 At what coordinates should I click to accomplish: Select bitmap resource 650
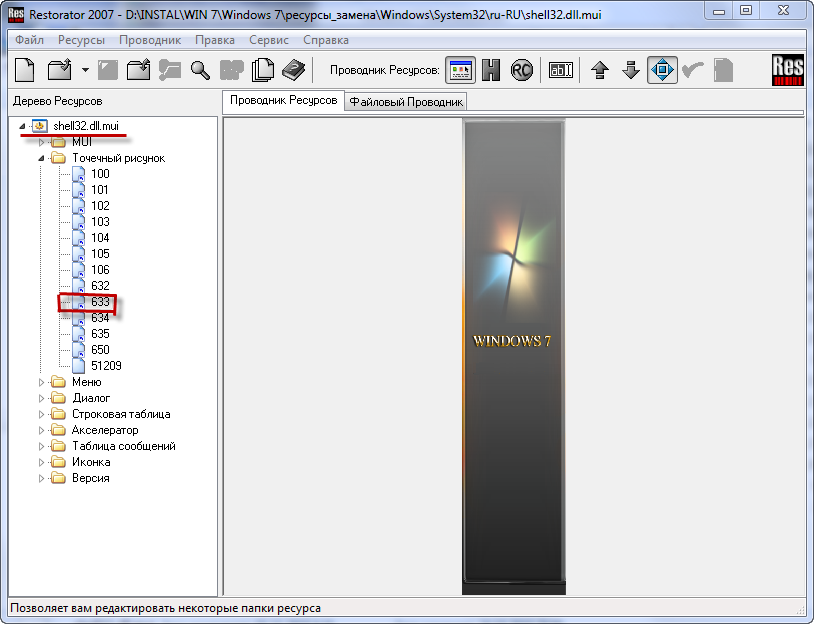[x=100, y=350]
